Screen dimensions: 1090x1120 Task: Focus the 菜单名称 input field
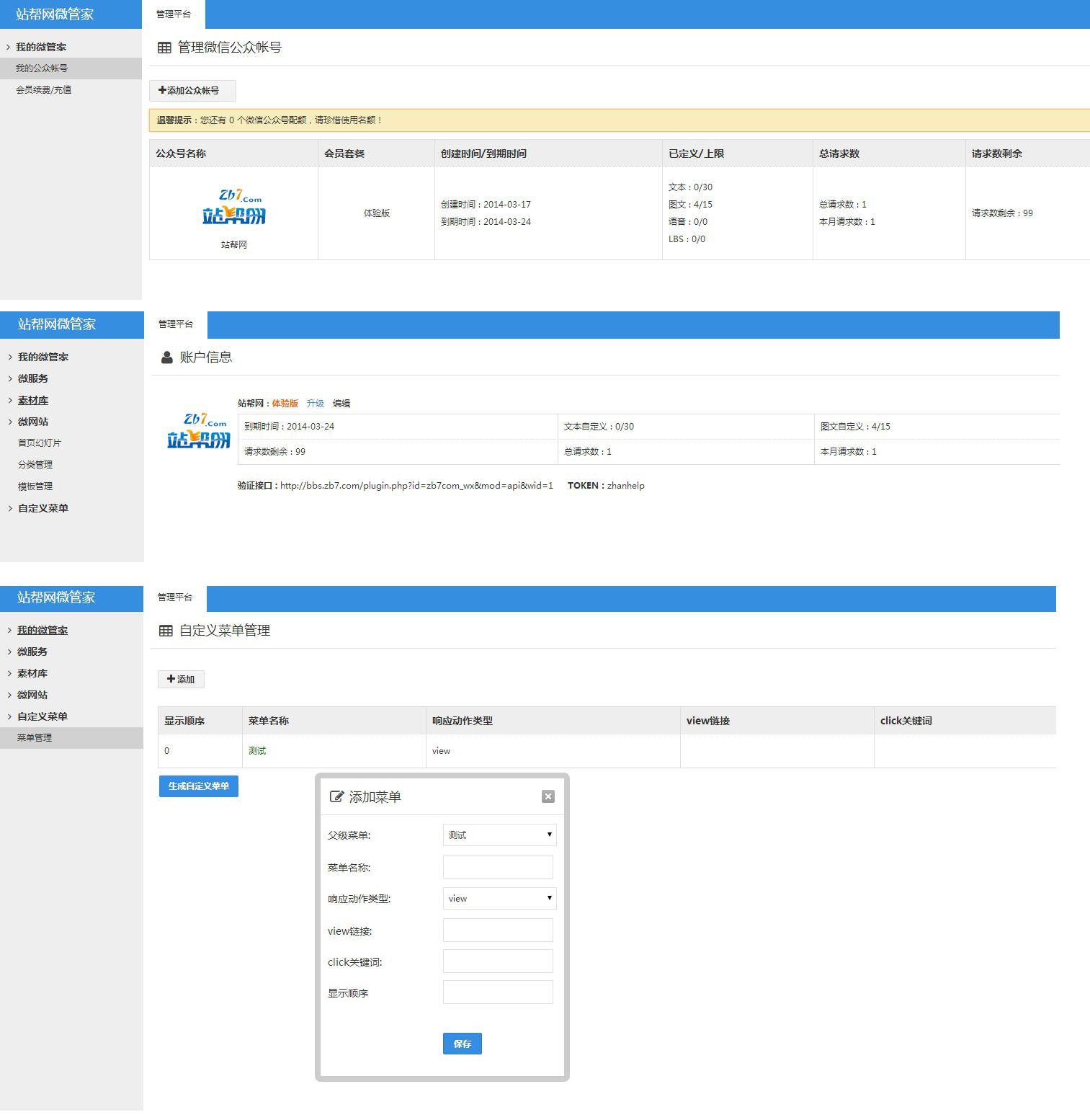498,866
